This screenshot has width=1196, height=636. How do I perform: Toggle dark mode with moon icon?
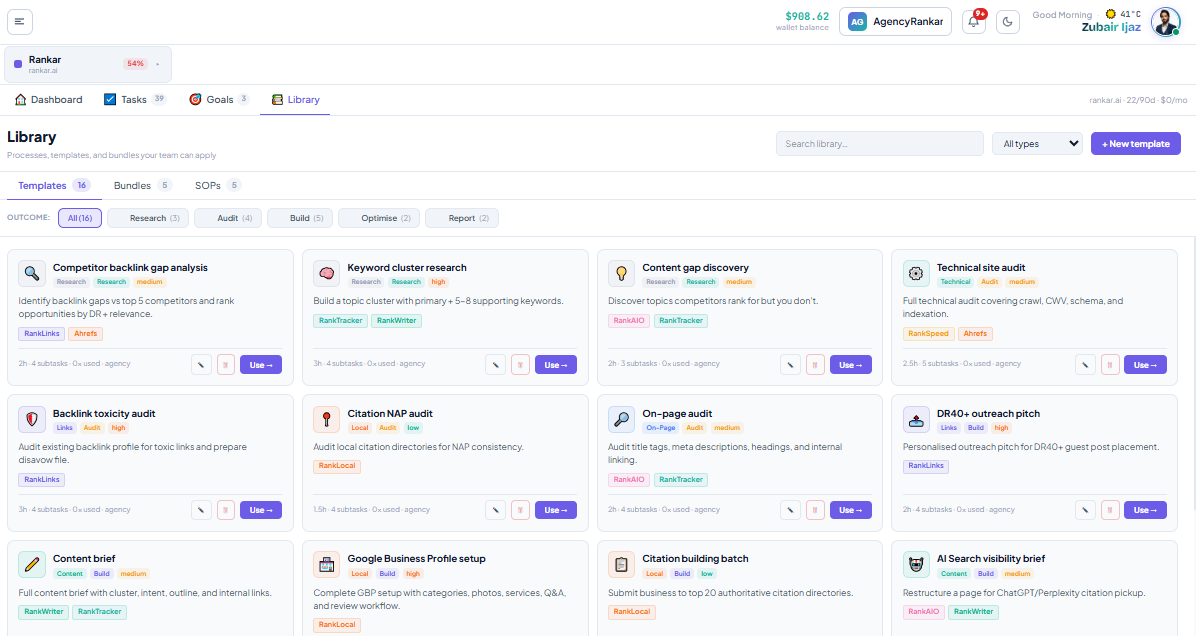[x=1008, y=21]
